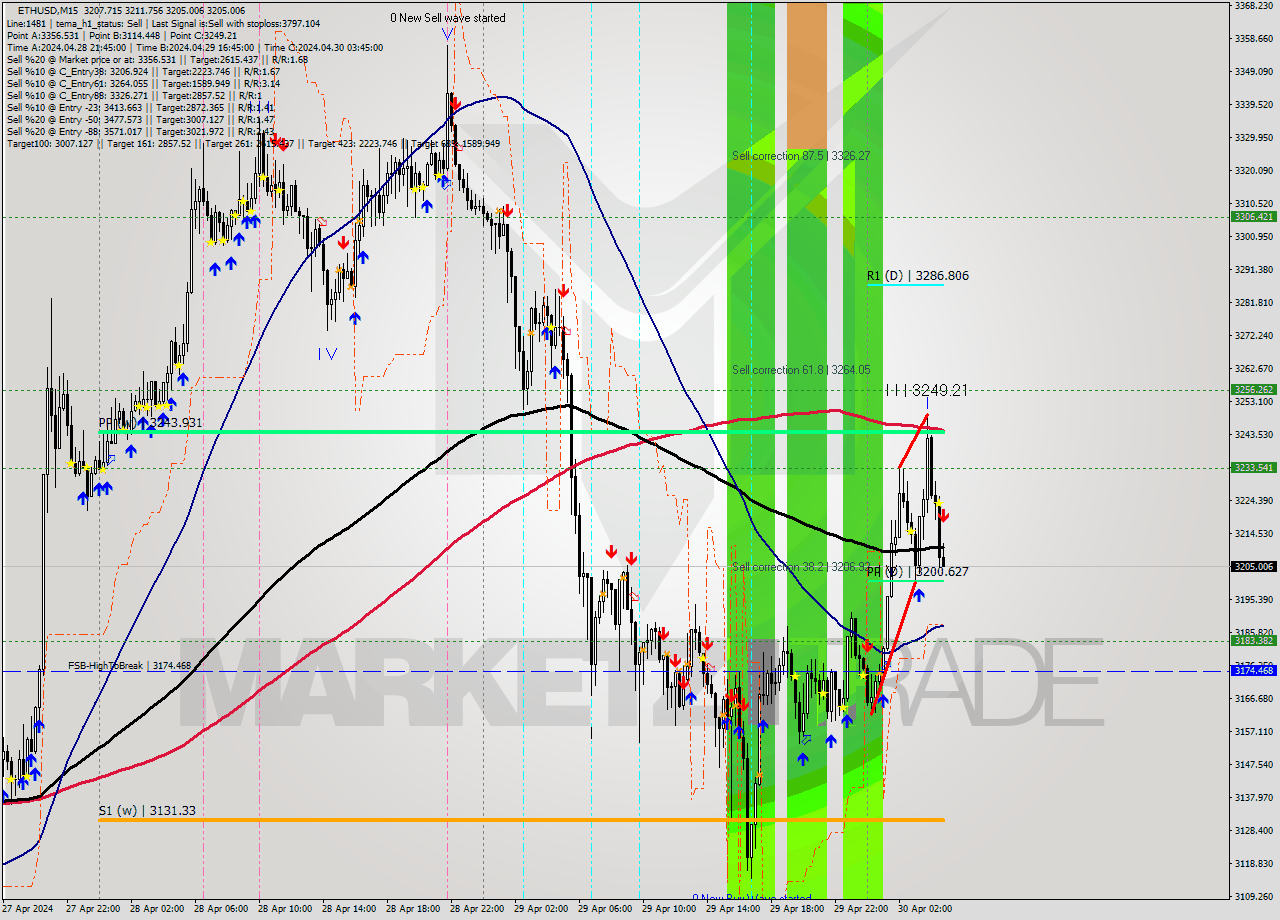Click the '30 Apr 02:00' time axis label
This screenshot has width=1280, height=920.
tap(925, 909)
